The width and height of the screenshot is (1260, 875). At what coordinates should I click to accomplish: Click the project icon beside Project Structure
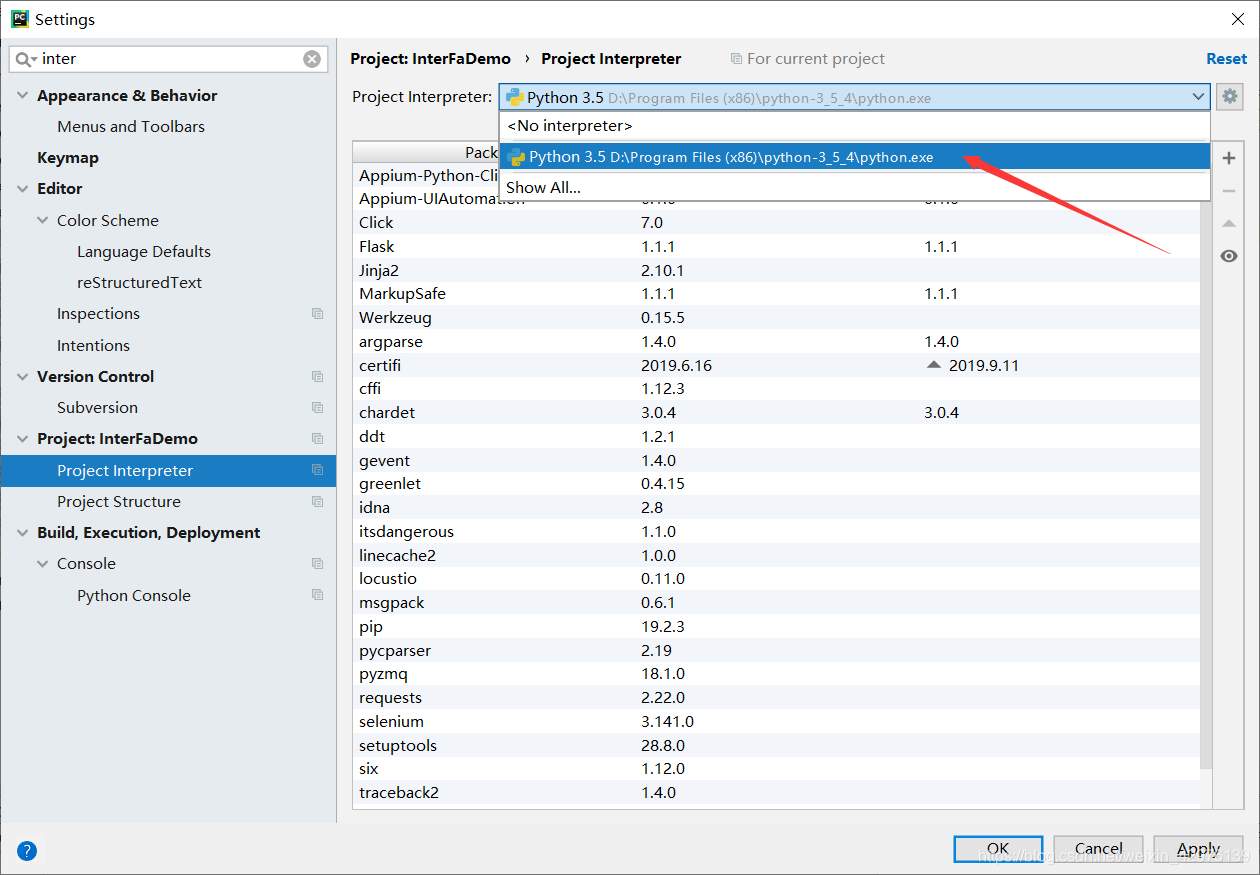point(317,502)
